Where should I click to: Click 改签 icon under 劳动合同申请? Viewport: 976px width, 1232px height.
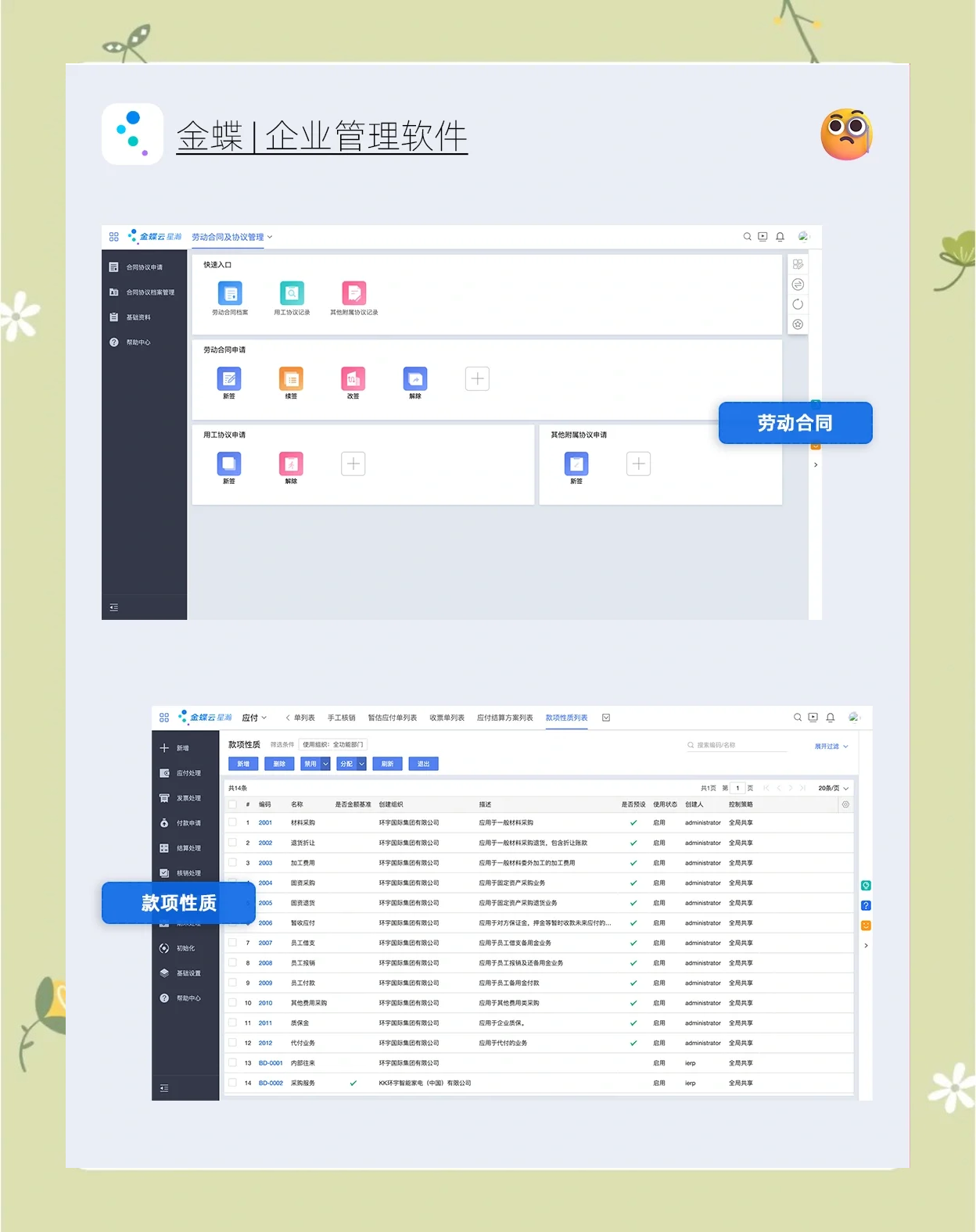(353, 378)
